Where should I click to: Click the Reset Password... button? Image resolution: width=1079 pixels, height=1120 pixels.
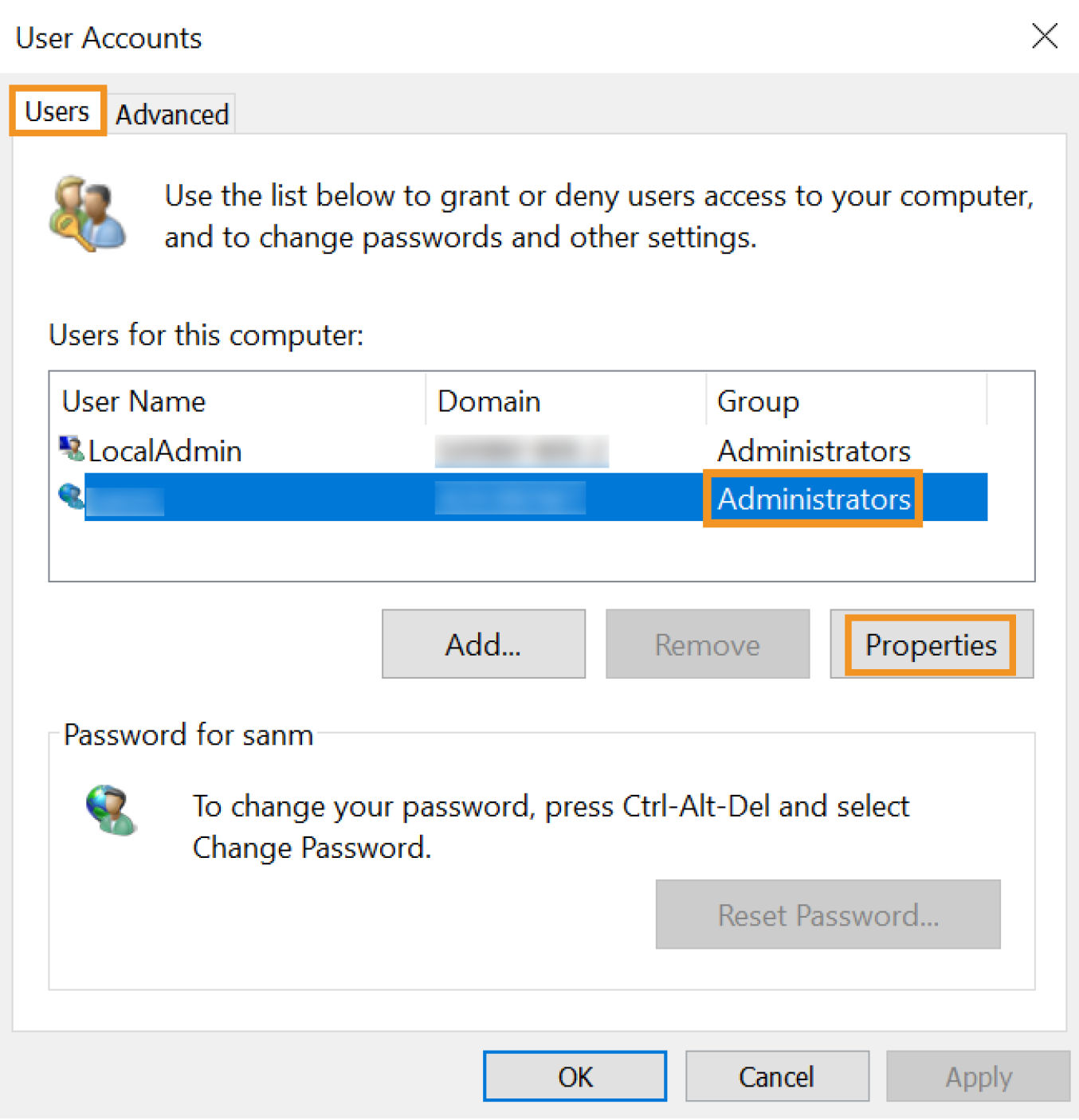pos(827,914)
